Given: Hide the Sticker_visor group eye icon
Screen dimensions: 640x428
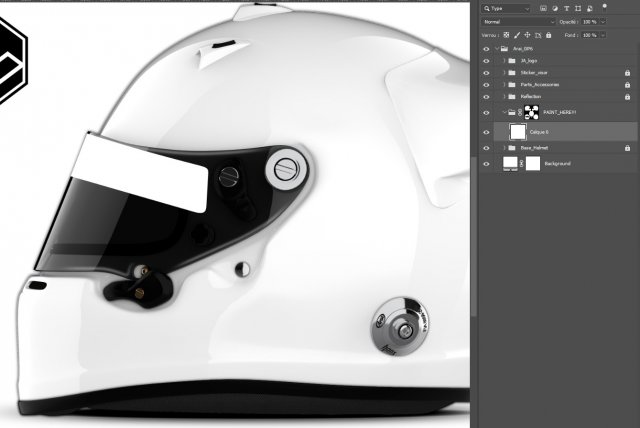Looking at the screenshot, I should pyautogui.click(x=486, y=73).
